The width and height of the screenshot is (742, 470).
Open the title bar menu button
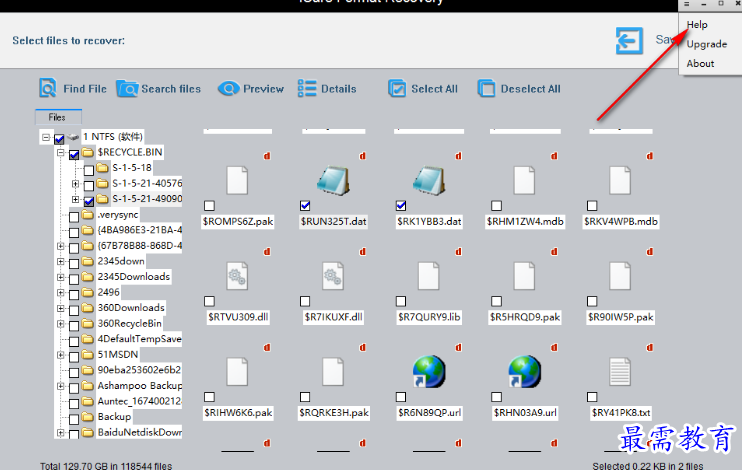coord(687,4)
